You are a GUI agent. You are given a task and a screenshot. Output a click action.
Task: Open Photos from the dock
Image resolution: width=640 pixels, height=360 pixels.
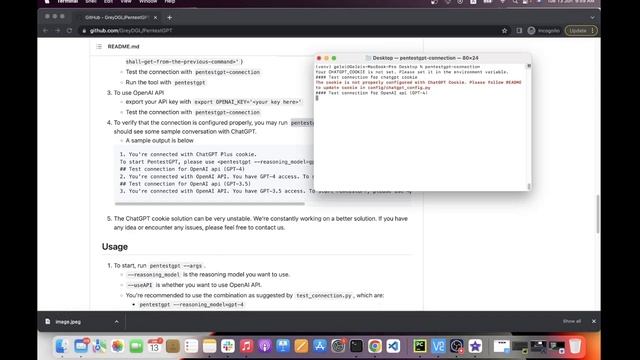pyautogui.click(x=118, y=346)
